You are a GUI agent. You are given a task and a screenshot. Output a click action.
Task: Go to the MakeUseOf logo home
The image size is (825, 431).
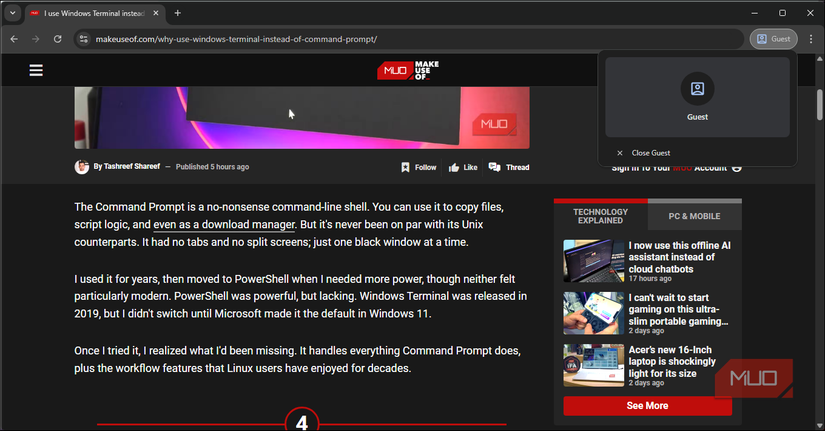(x=408, y=70)
